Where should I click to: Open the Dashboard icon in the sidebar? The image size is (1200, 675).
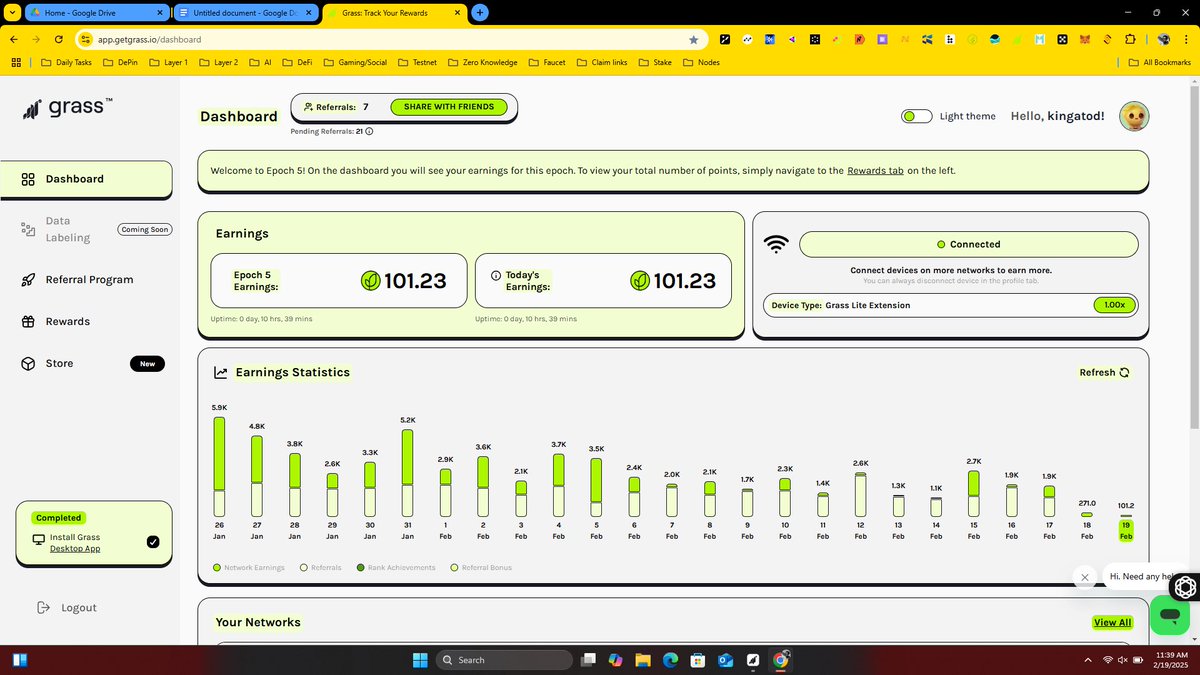pos(28,179)
